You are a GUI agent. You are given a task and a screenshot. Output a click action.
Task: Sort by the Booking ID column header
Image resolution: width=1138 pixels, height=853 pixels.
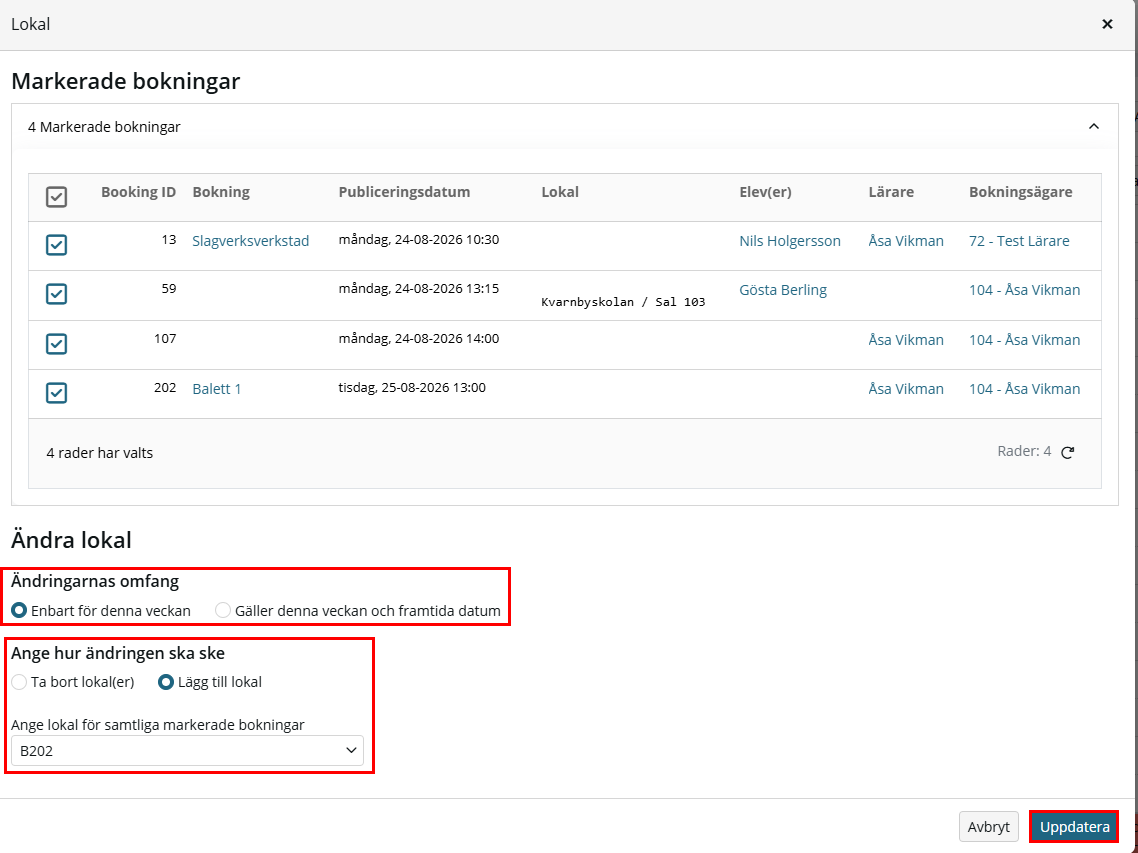coord(139,192)
